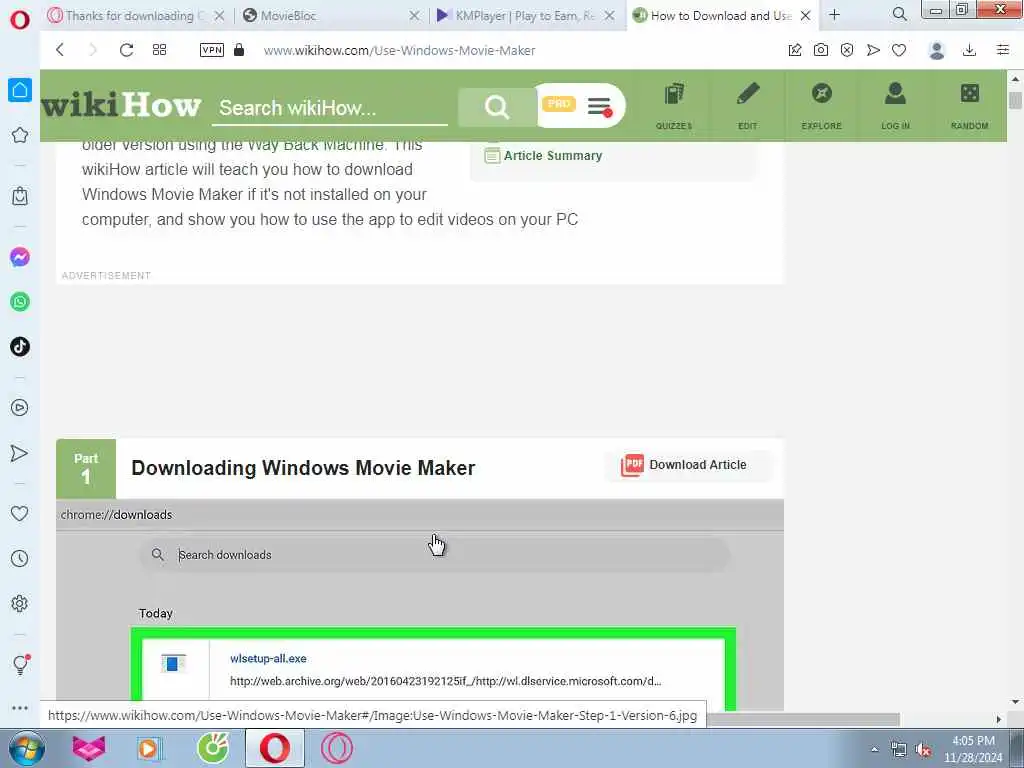Image resolution: width=1024 pixels, height=768 pixels.
Task: Open TikTok in the sidebar
Action: 20,347
